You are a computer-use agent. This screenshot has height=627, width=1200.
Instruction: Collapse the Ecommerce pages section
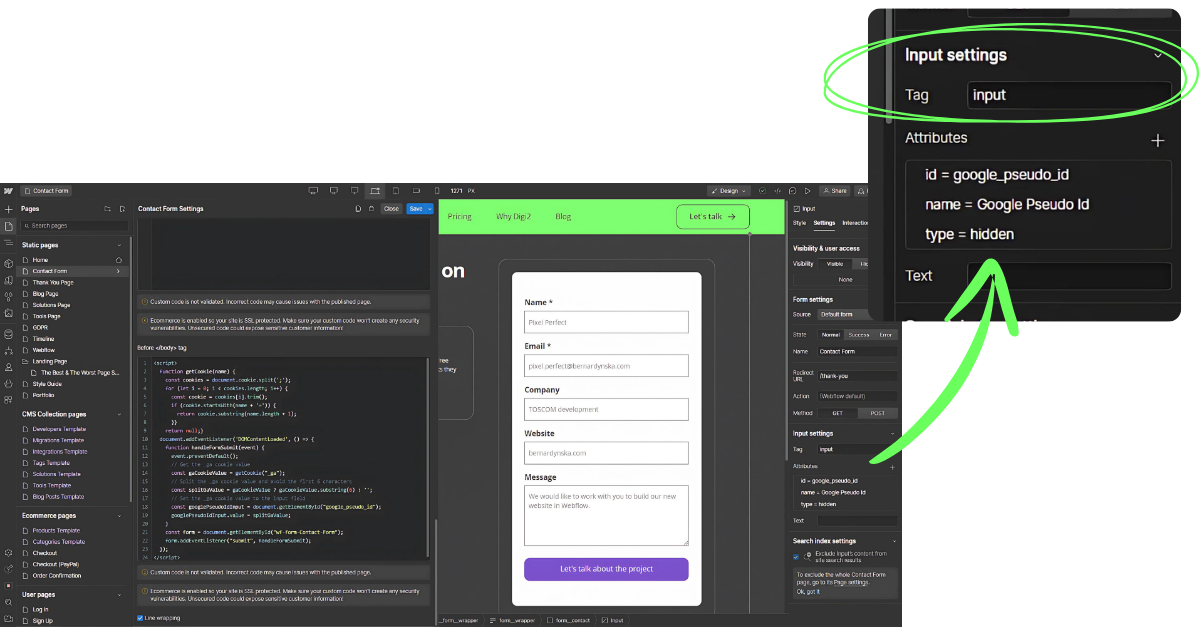[119, 515]
